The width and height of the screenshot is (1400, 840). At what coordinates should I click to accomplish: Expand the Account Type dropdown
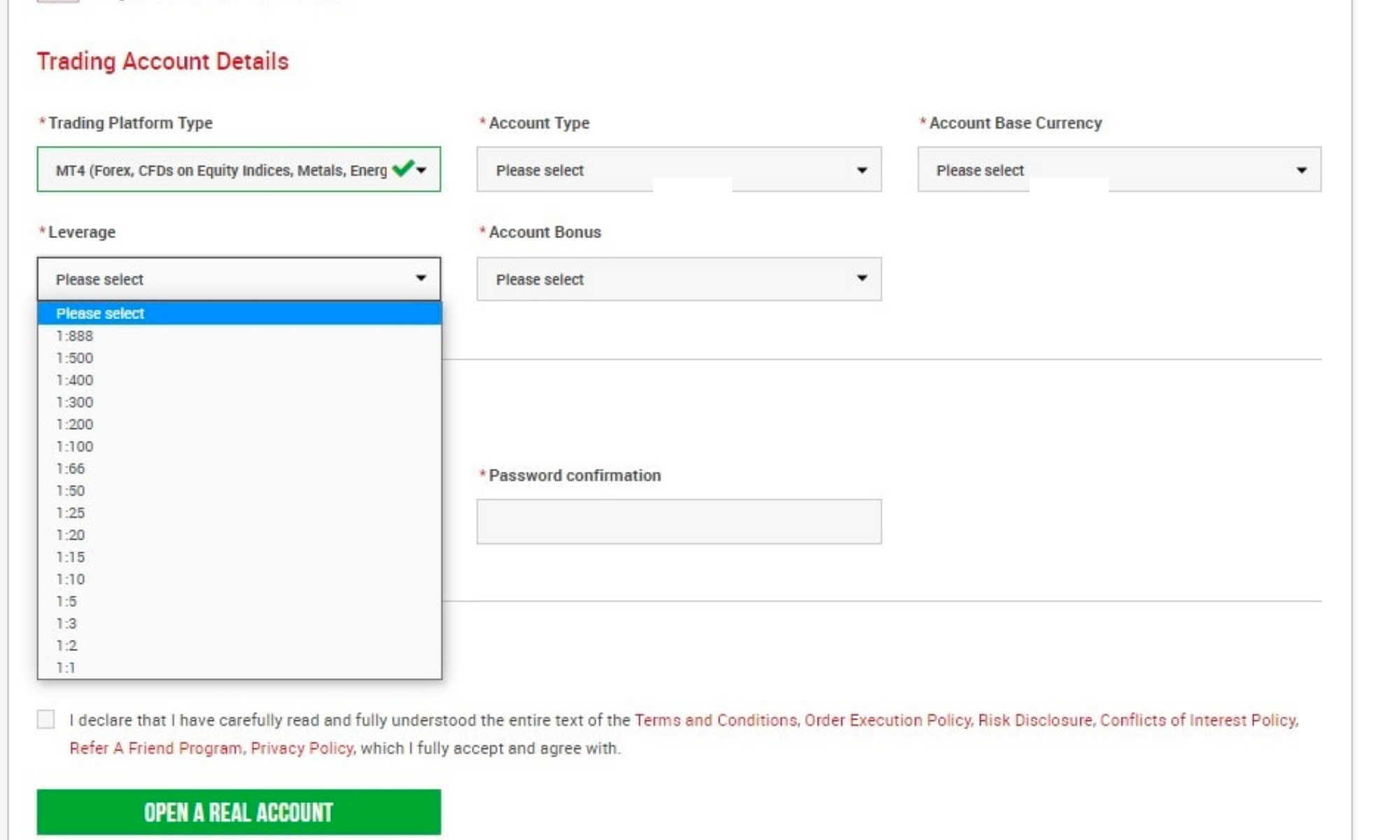pyautogui.click(x=678, y=169)
